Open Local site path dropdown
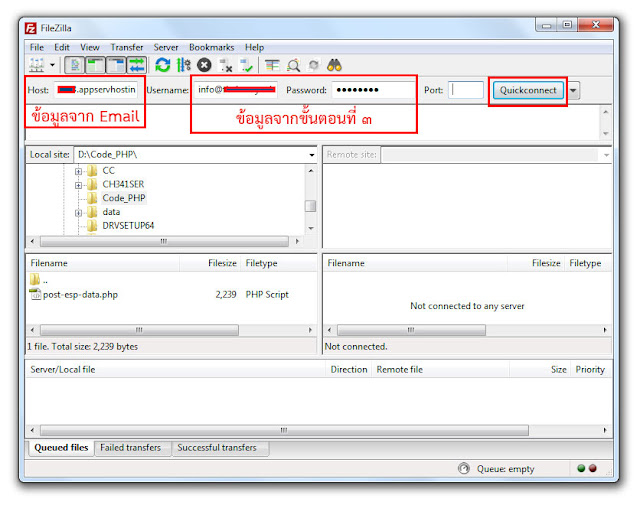The height and width of the screenshot is (505, 640). point(312,155)
